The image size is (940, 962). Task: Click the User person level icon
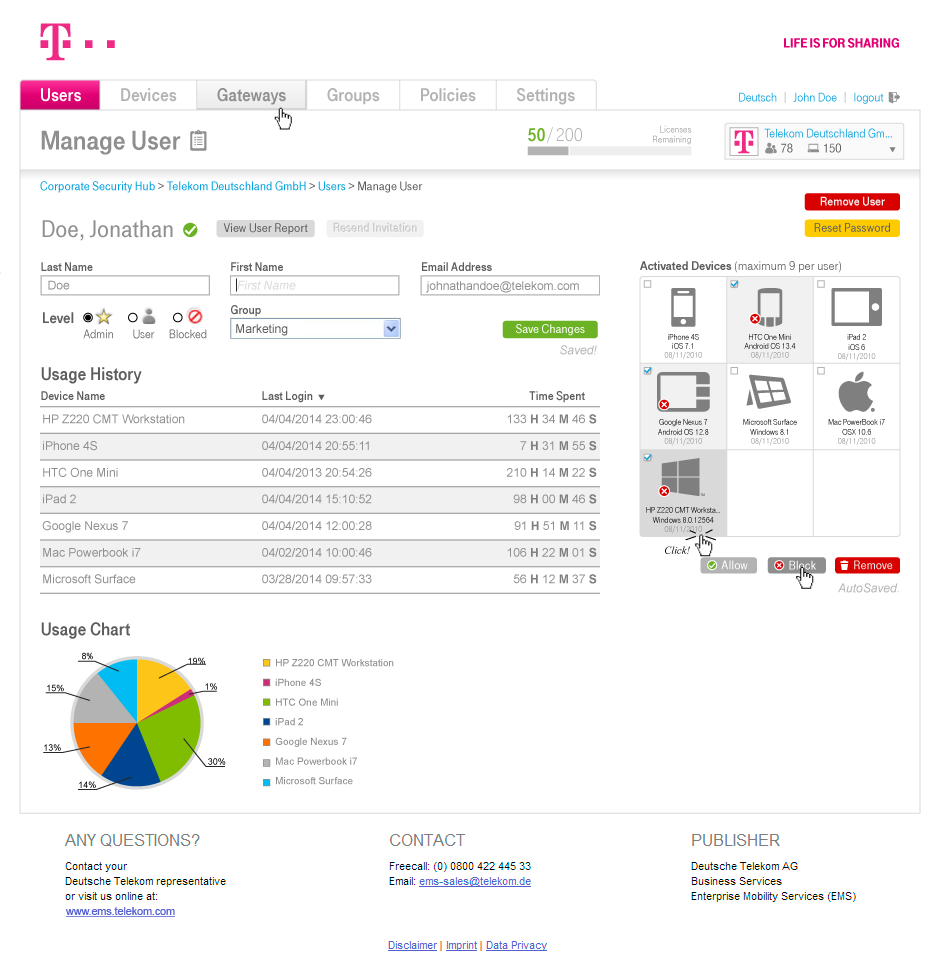(x=148, y=317)
